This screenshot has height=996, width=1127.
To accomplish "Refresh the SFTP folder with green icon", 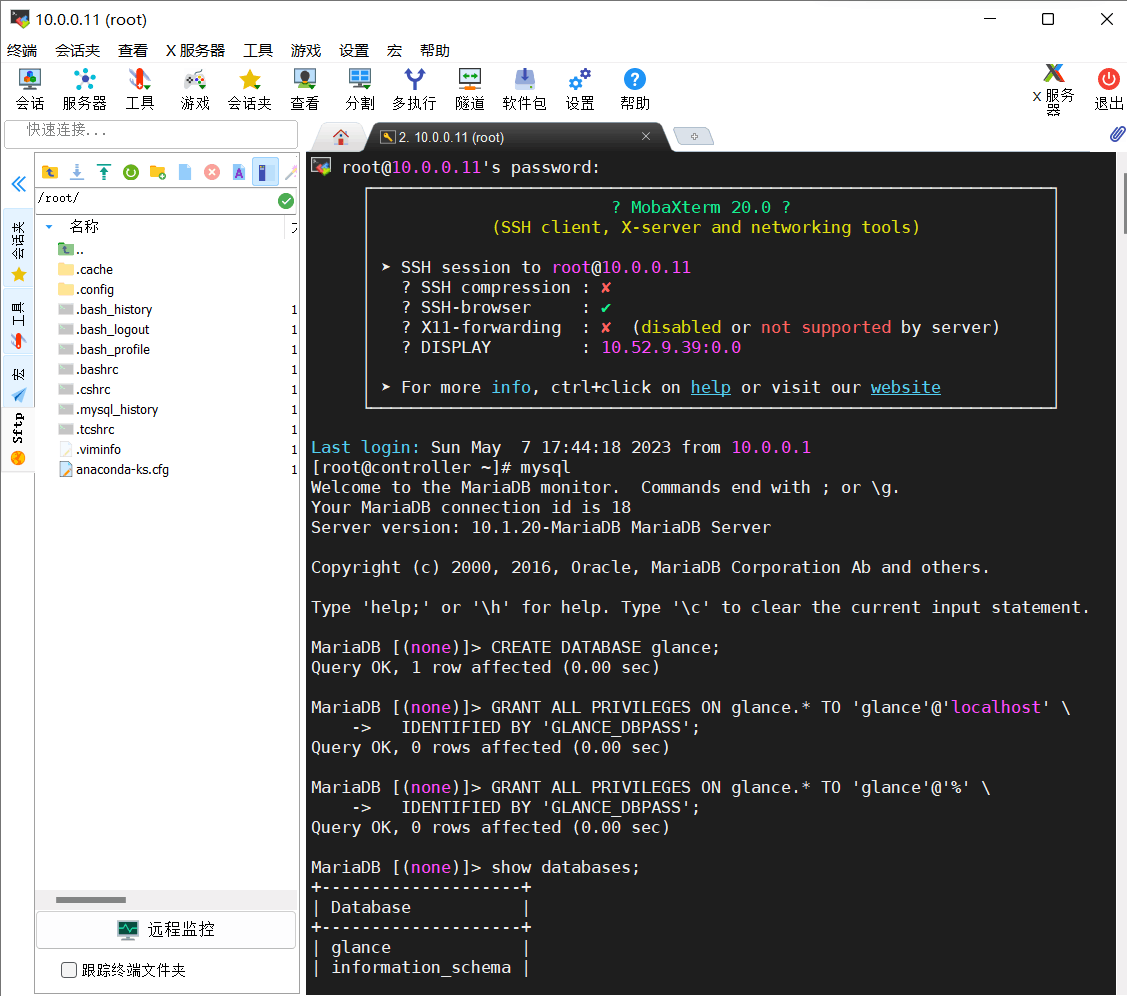I will (131, 172).
